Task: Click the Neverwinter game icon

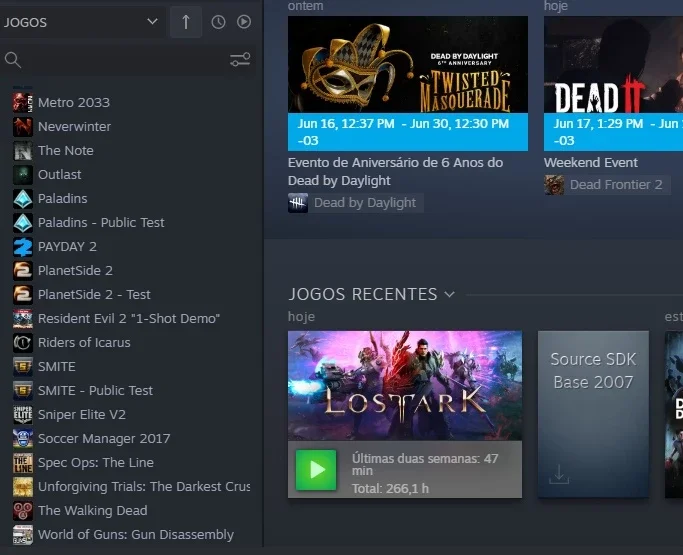Action: coord(23,126)
